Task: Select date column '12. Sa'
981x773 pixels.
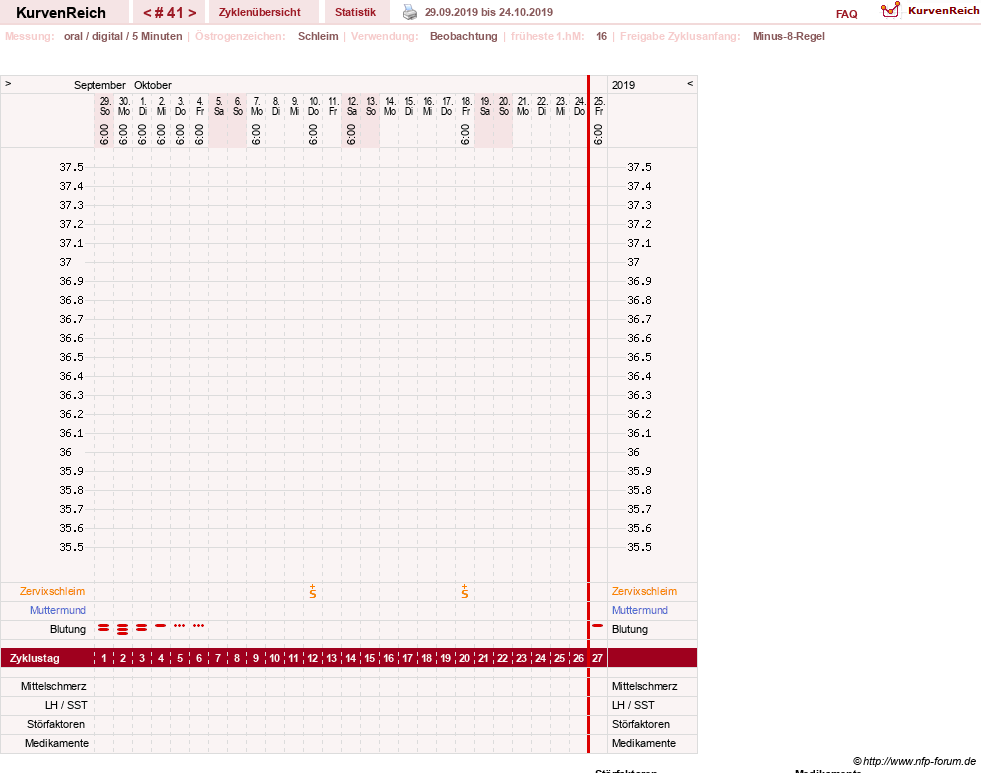Action: [352, 106]
